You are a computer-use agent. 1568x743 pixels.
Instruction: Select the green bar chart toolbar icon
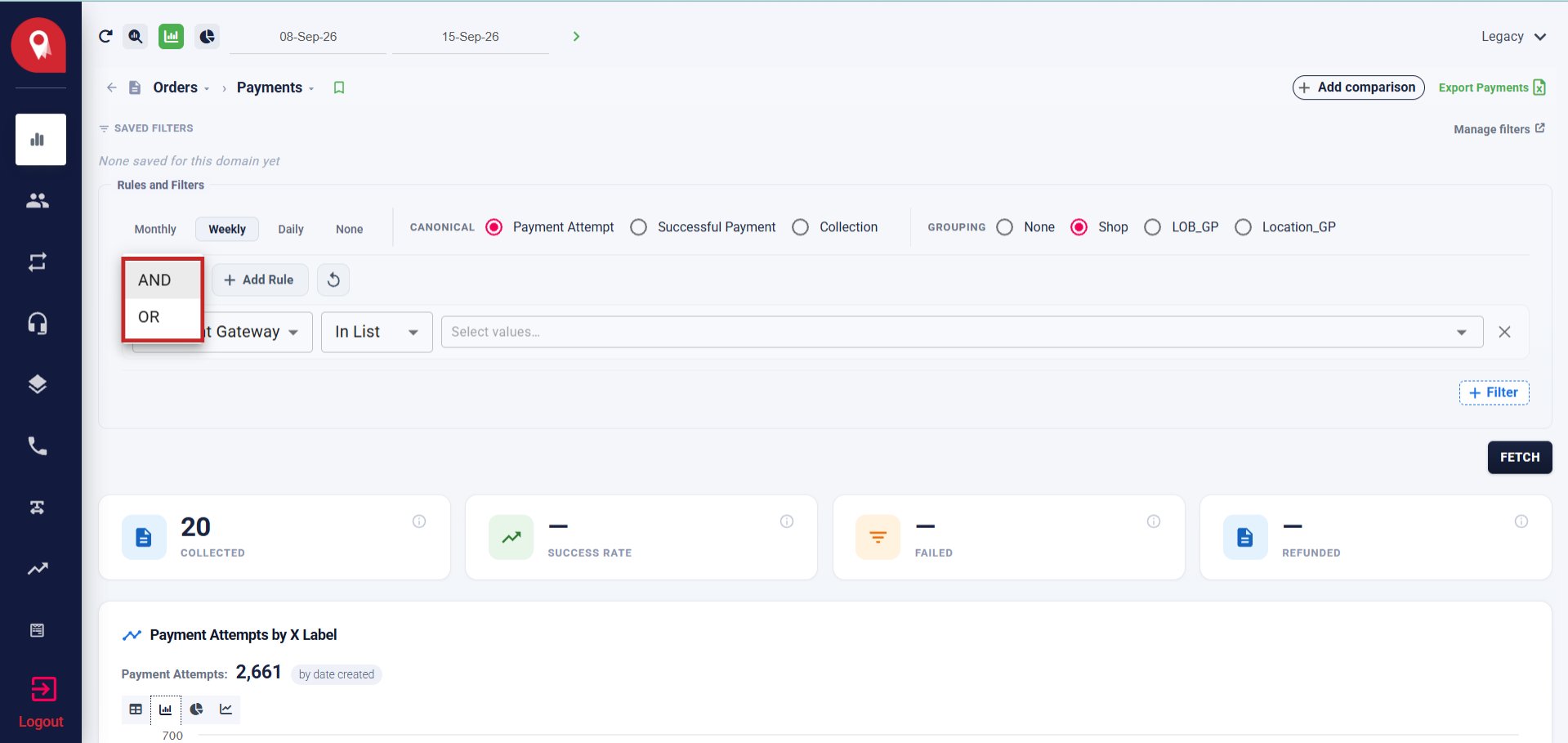coord(171,36)
